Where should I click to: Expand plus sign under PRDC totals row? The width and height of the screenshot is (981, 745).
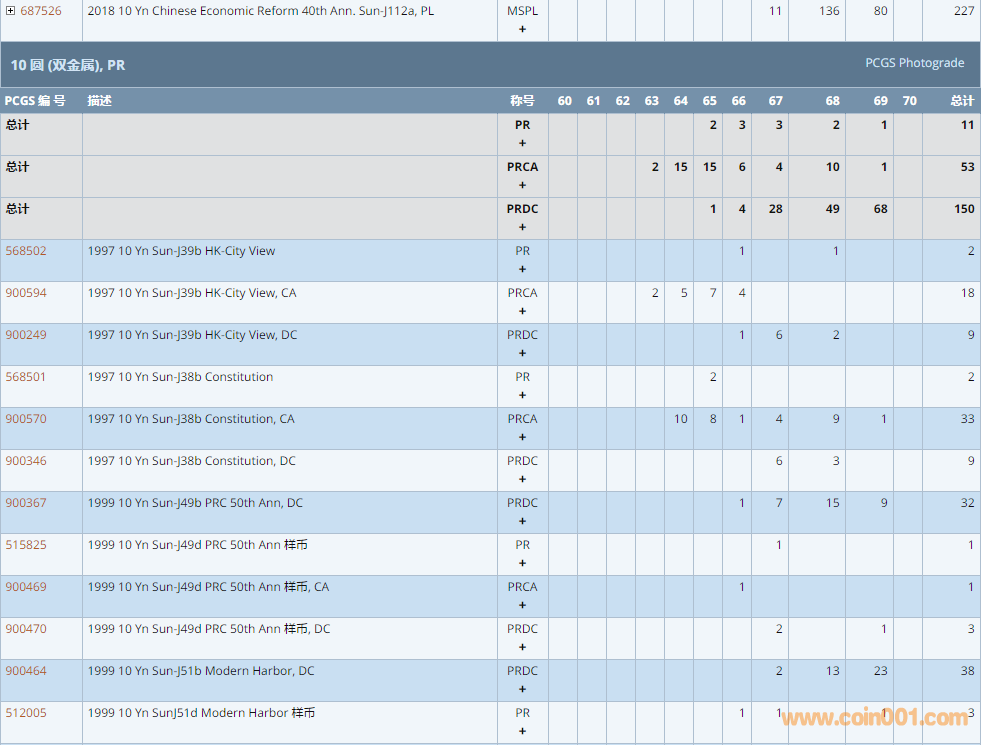click(522, 227)
